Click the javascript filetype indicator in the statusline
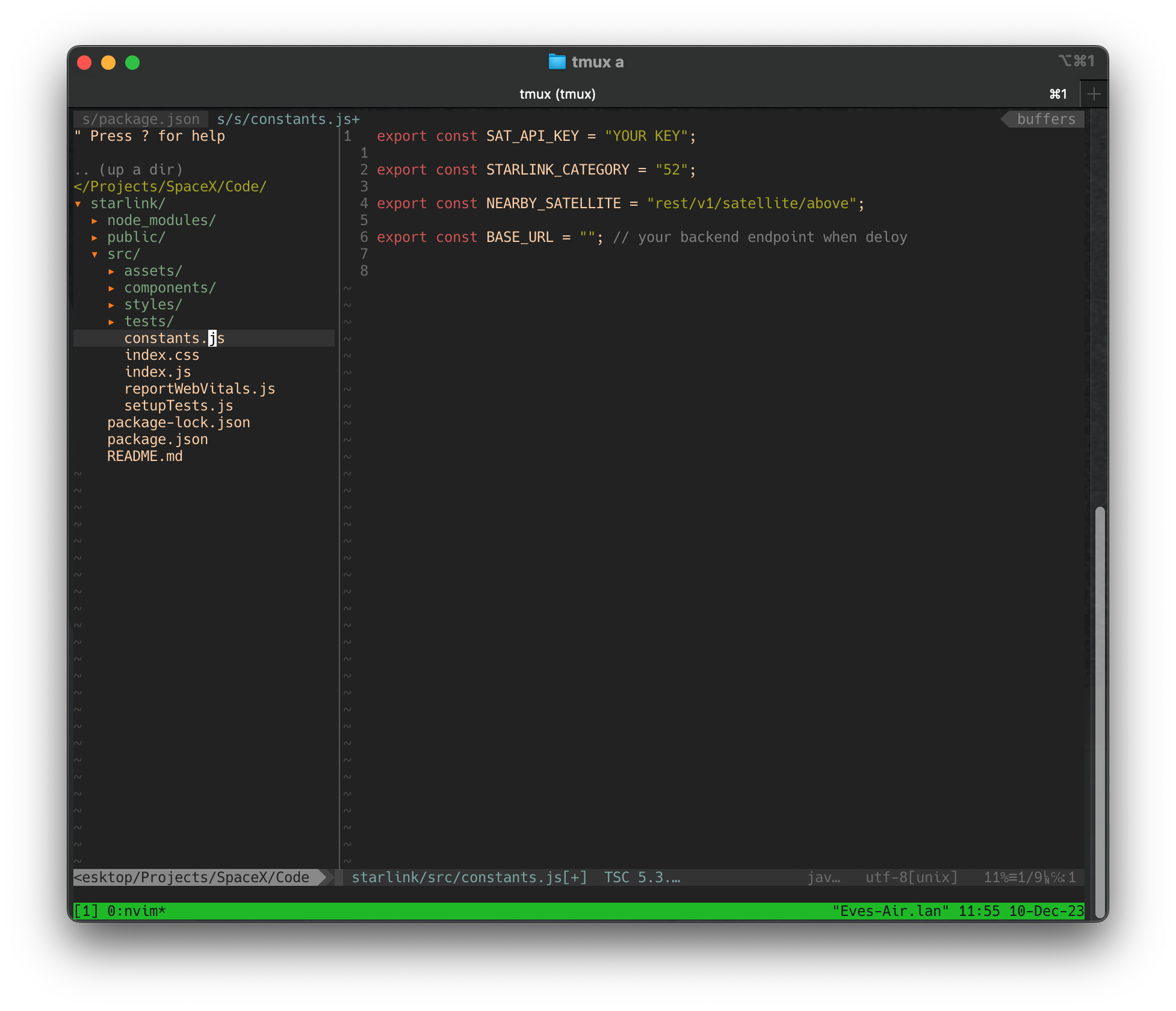Image resolution: width=1176 pixels, height=1011 pixels. [824, 877]
